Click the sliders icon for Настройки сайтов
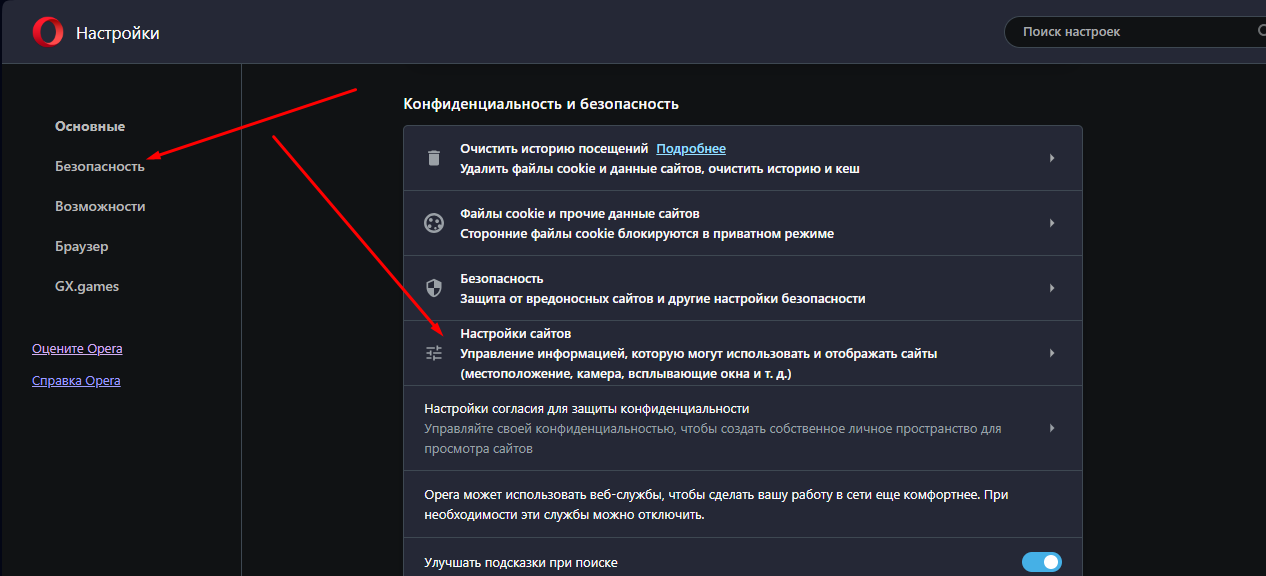 point(433,353)
